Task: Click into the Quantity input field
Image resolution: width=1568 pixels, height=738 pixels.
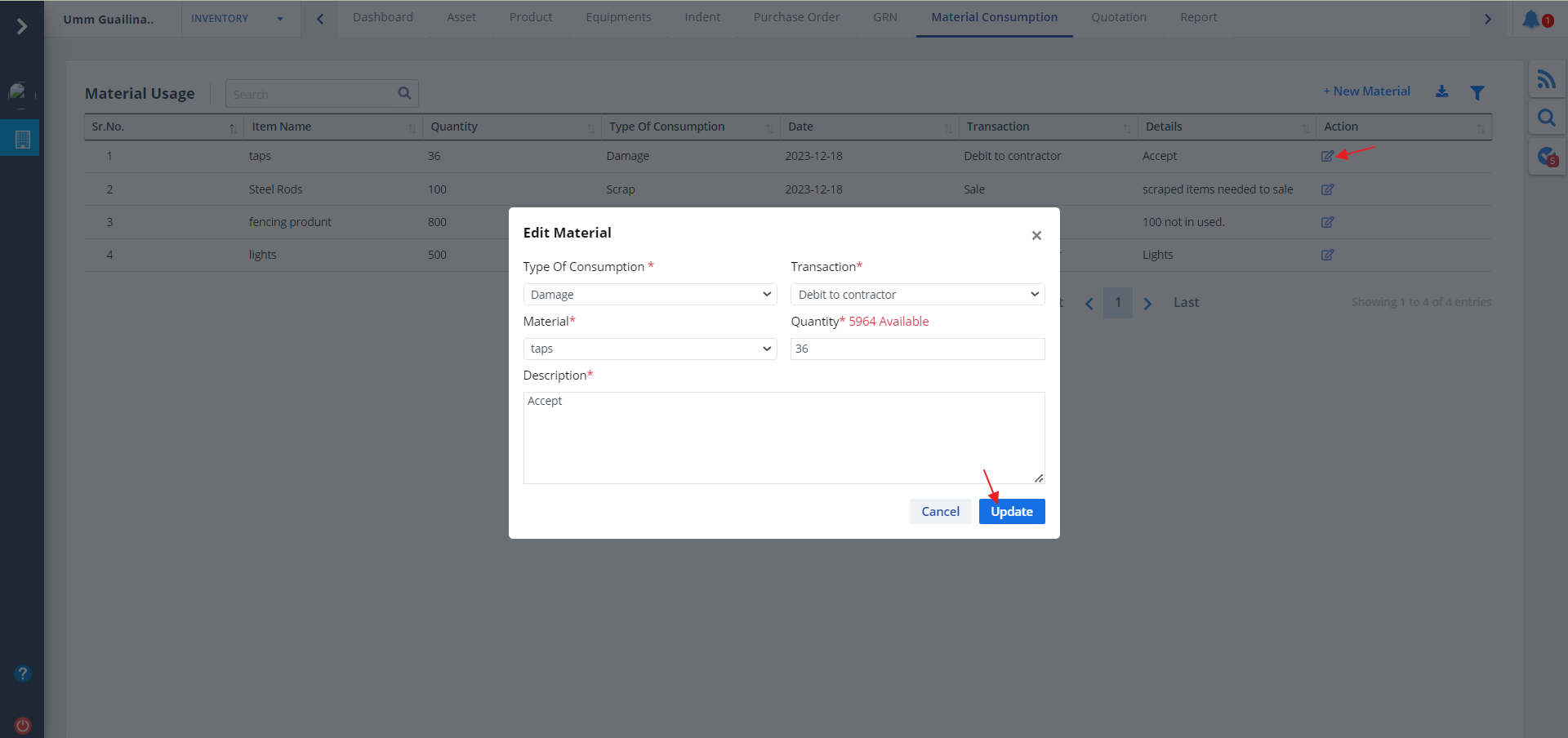Action: (917, 349)
